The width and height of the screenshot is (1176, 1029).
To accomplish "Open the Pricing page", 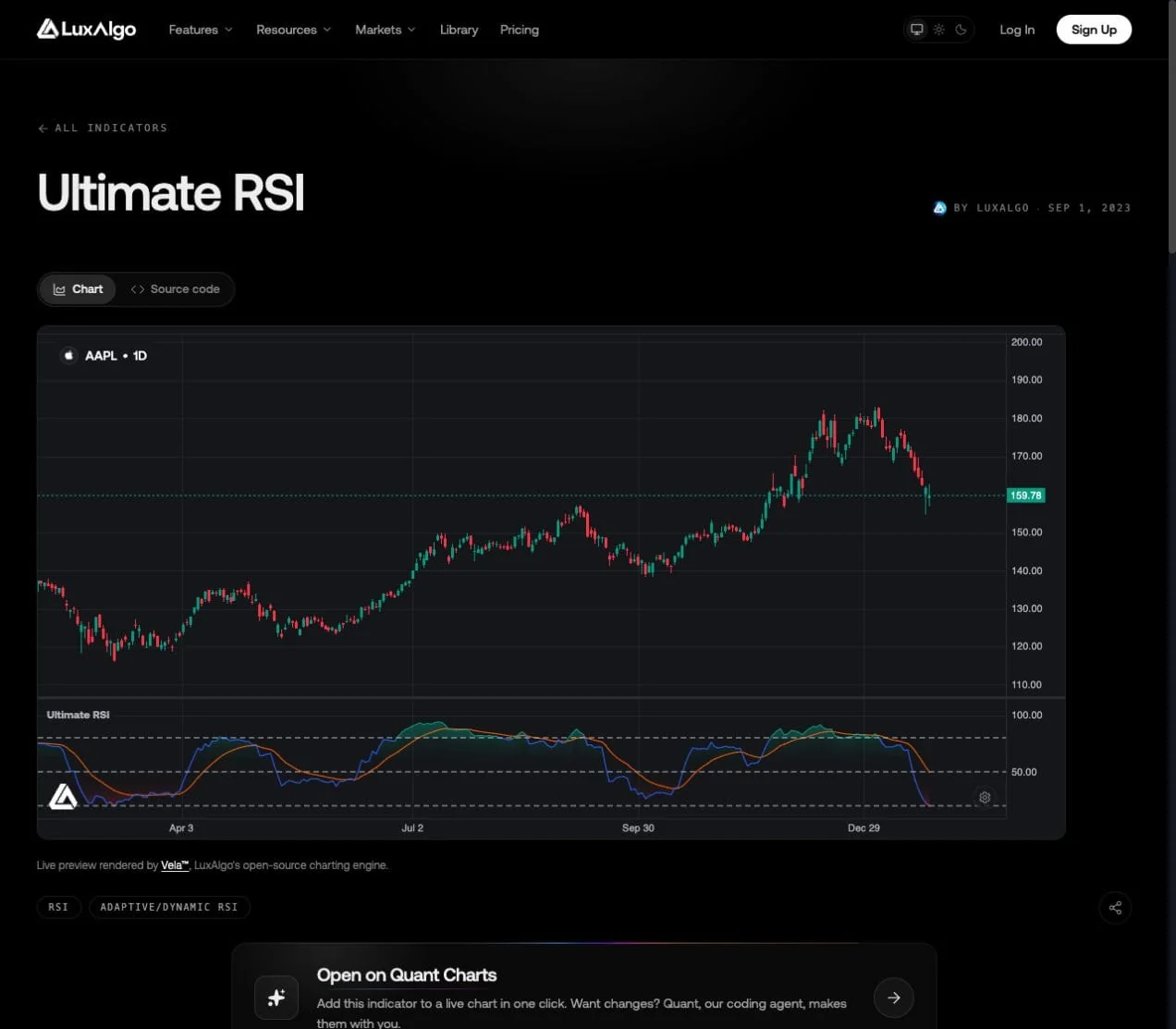I will pyautogui.click(x=520, y=30).
